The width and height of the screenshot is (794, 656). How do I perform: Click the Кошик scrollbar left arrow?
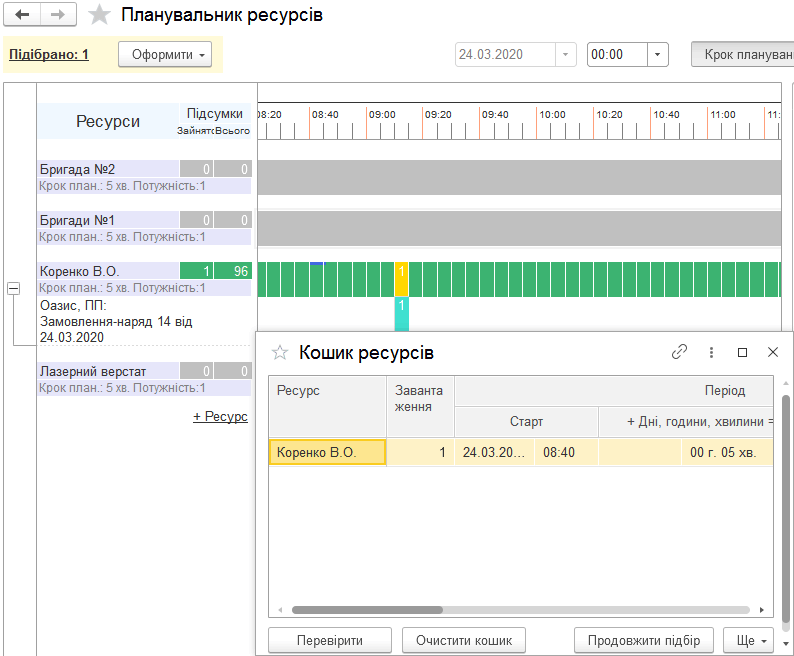[x=281, y=610]
